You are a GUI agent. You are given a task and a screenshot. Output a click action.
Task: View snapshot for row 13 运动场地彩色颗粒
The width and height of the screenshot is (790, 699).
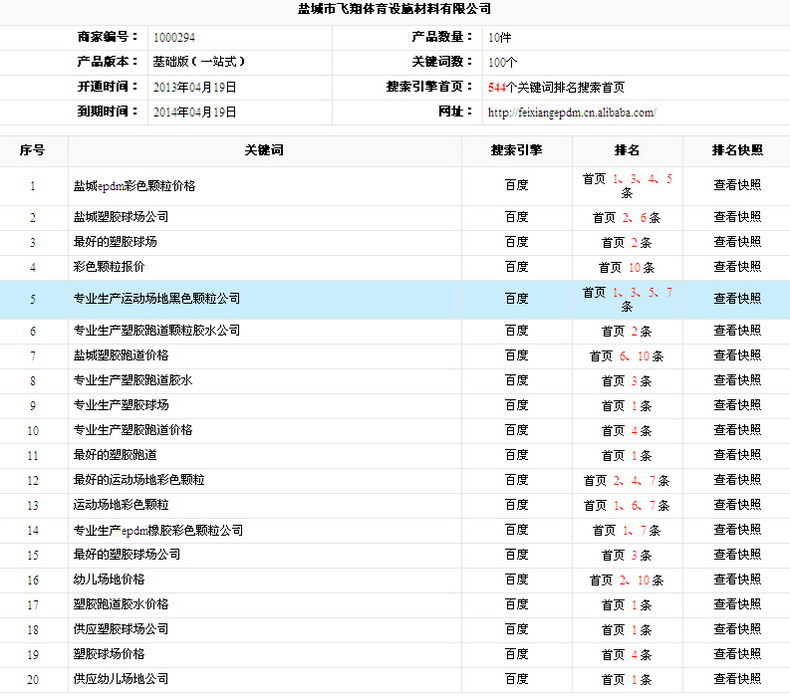pyautogui.click(x=737, y=505)
